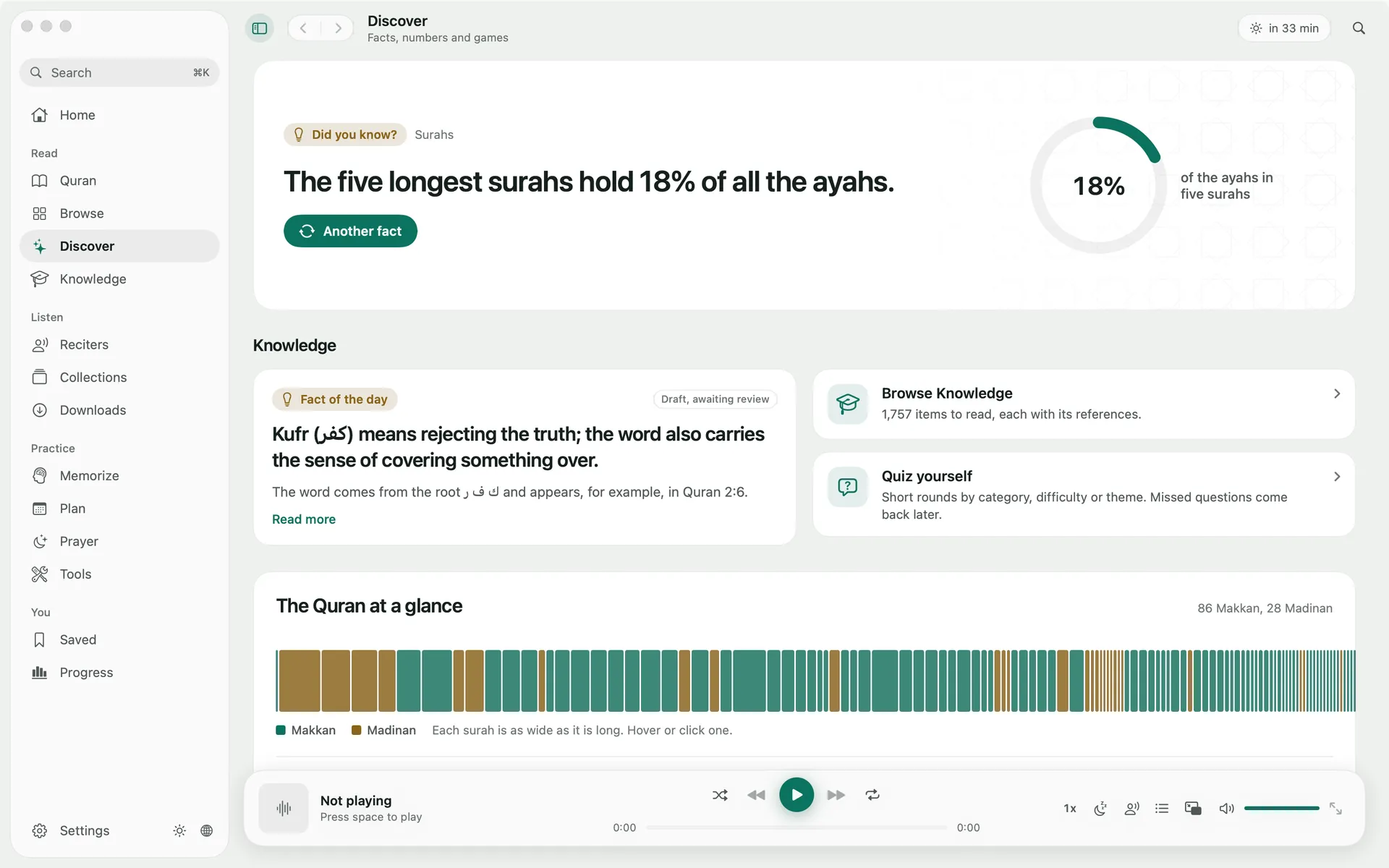Open Browse Knowledge card chevron

tap(1337, 393)
